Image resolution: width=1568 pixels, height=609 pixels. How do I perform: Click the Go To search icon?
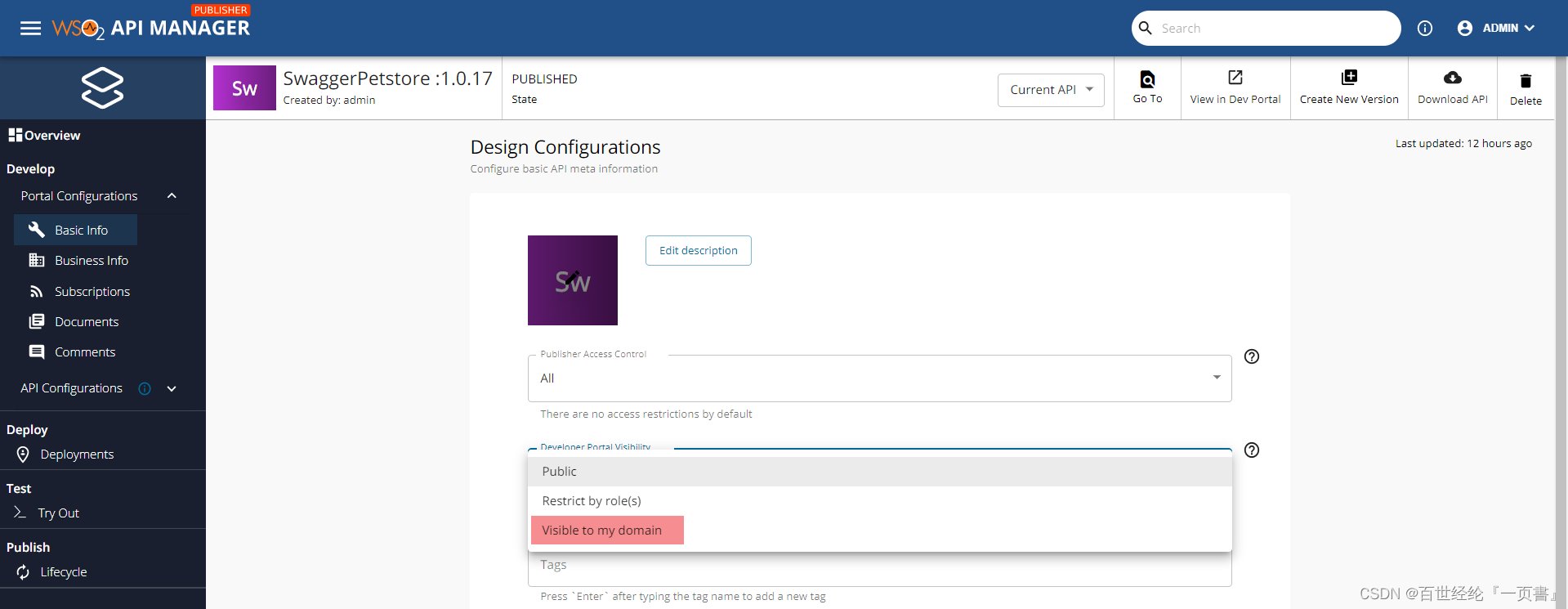(x=1147, y=79)
